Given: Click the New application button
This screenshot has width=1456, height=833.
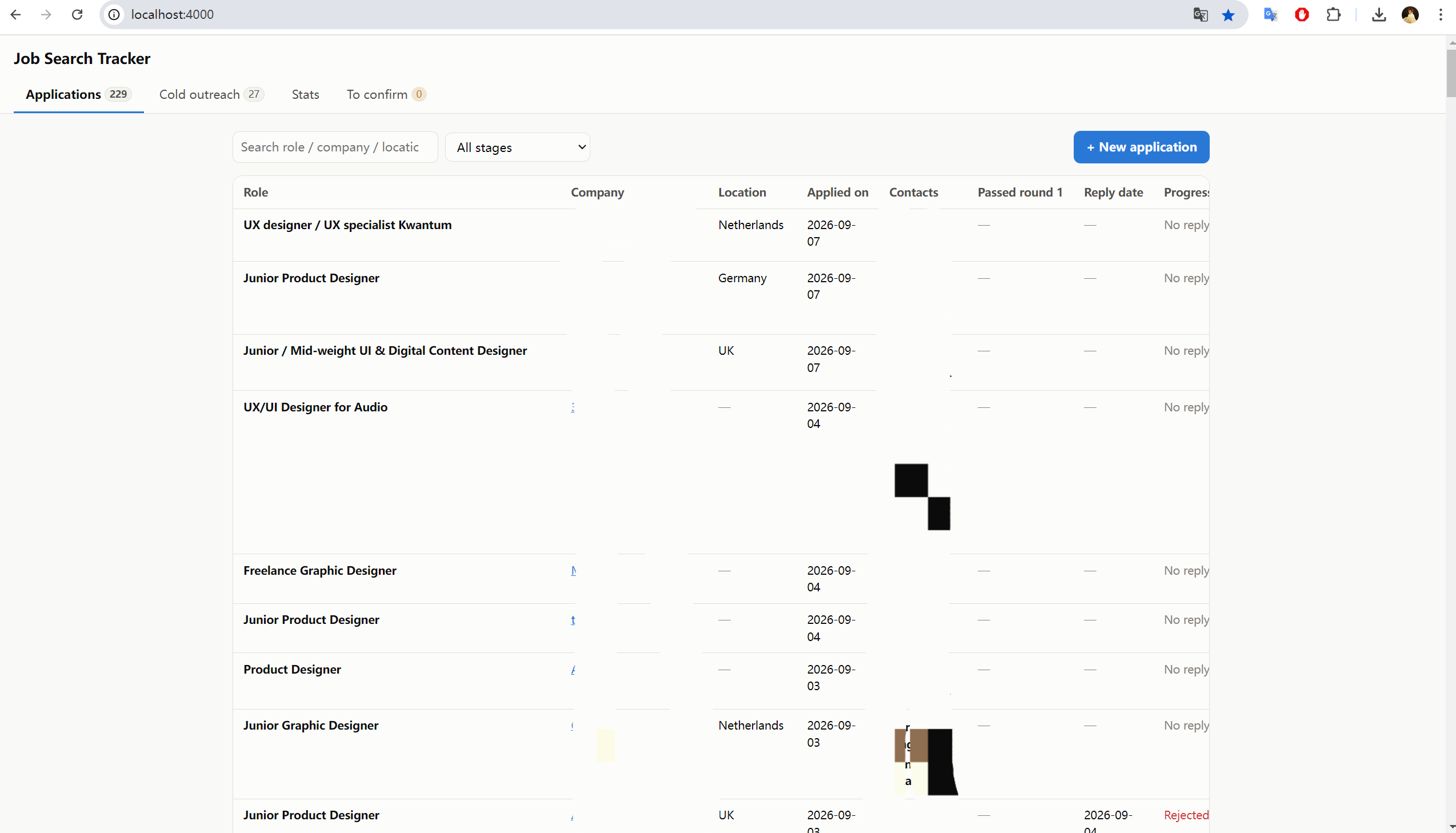Looking at the screenshot, I should 1141,147.
